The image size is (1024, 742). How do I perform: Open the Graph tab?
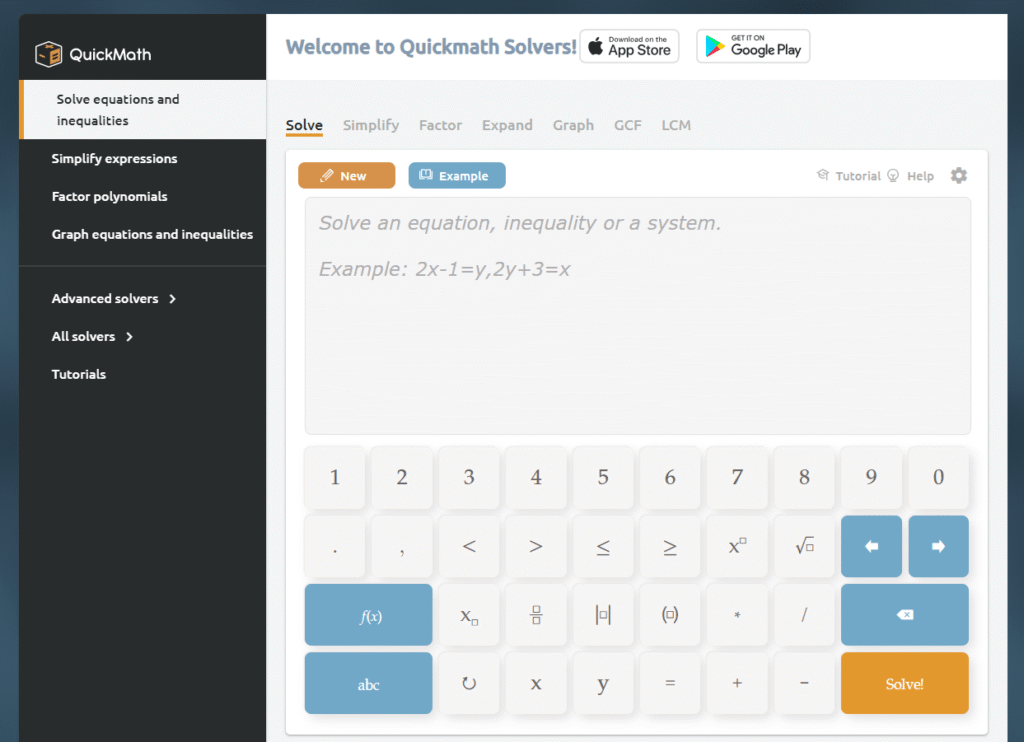(x=573, y=125)
